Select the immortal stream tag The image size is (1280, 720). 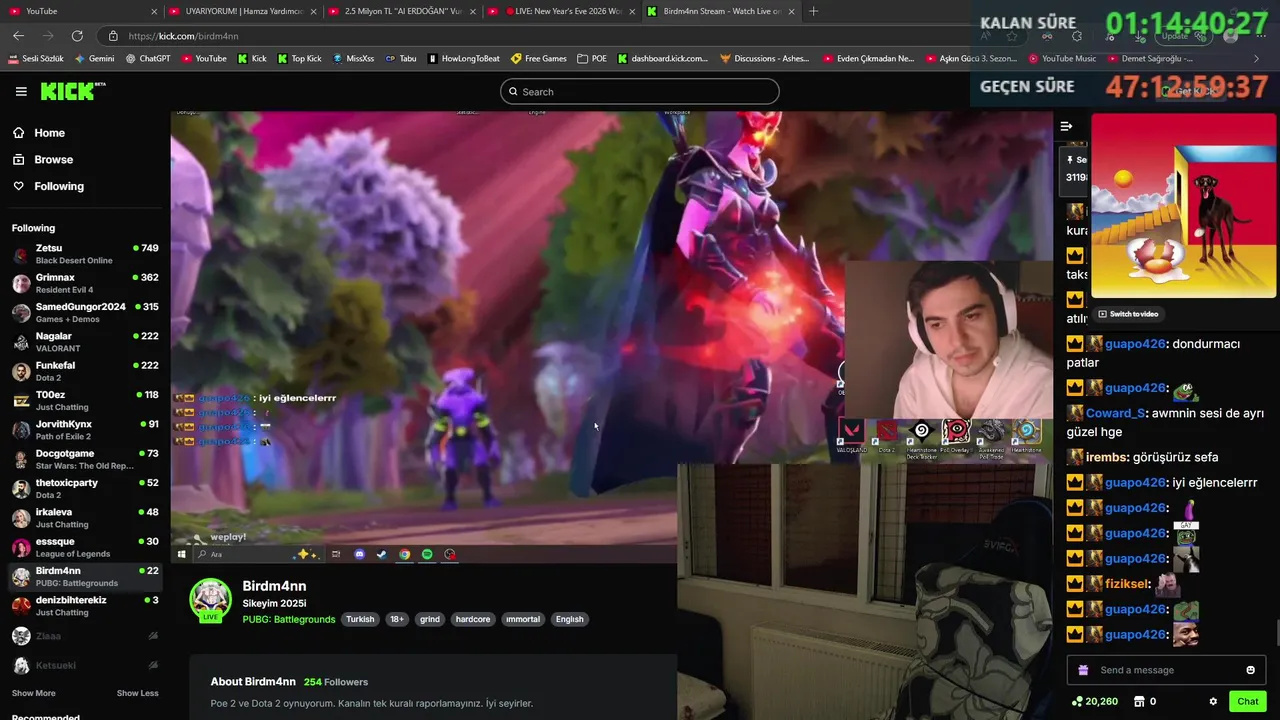pos(523,619)
